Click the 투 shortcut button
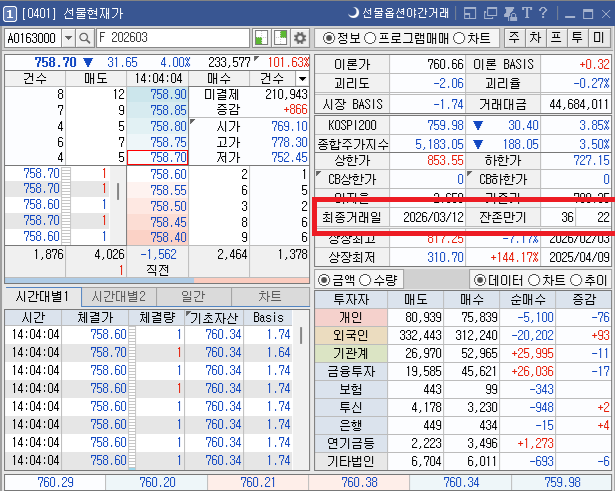Viewport: 615px width, 491px height. pyautogui.click(x=577, y=38)
